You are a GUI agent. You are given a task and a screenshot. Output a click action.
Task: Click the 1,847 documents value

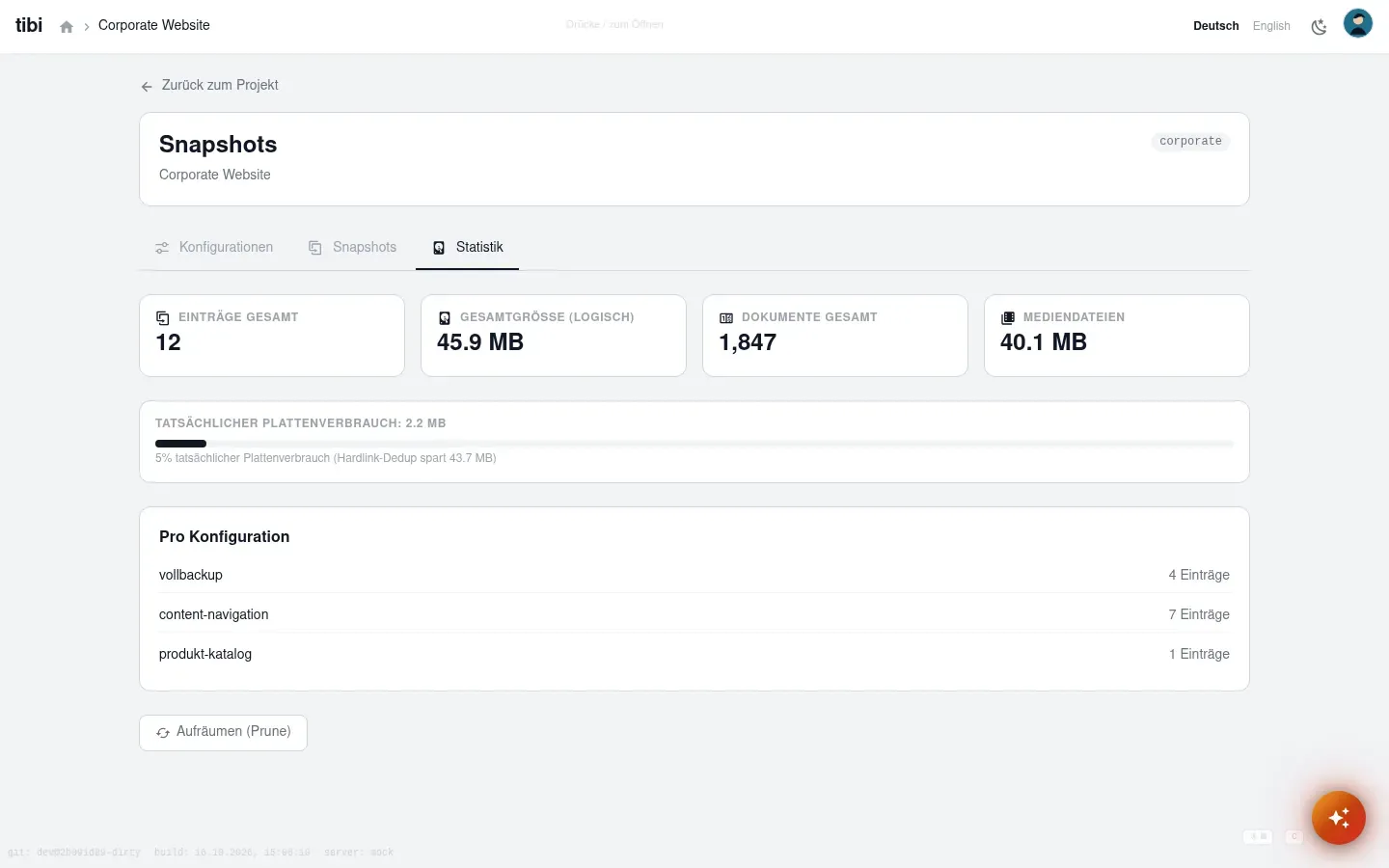pos(748,342)
